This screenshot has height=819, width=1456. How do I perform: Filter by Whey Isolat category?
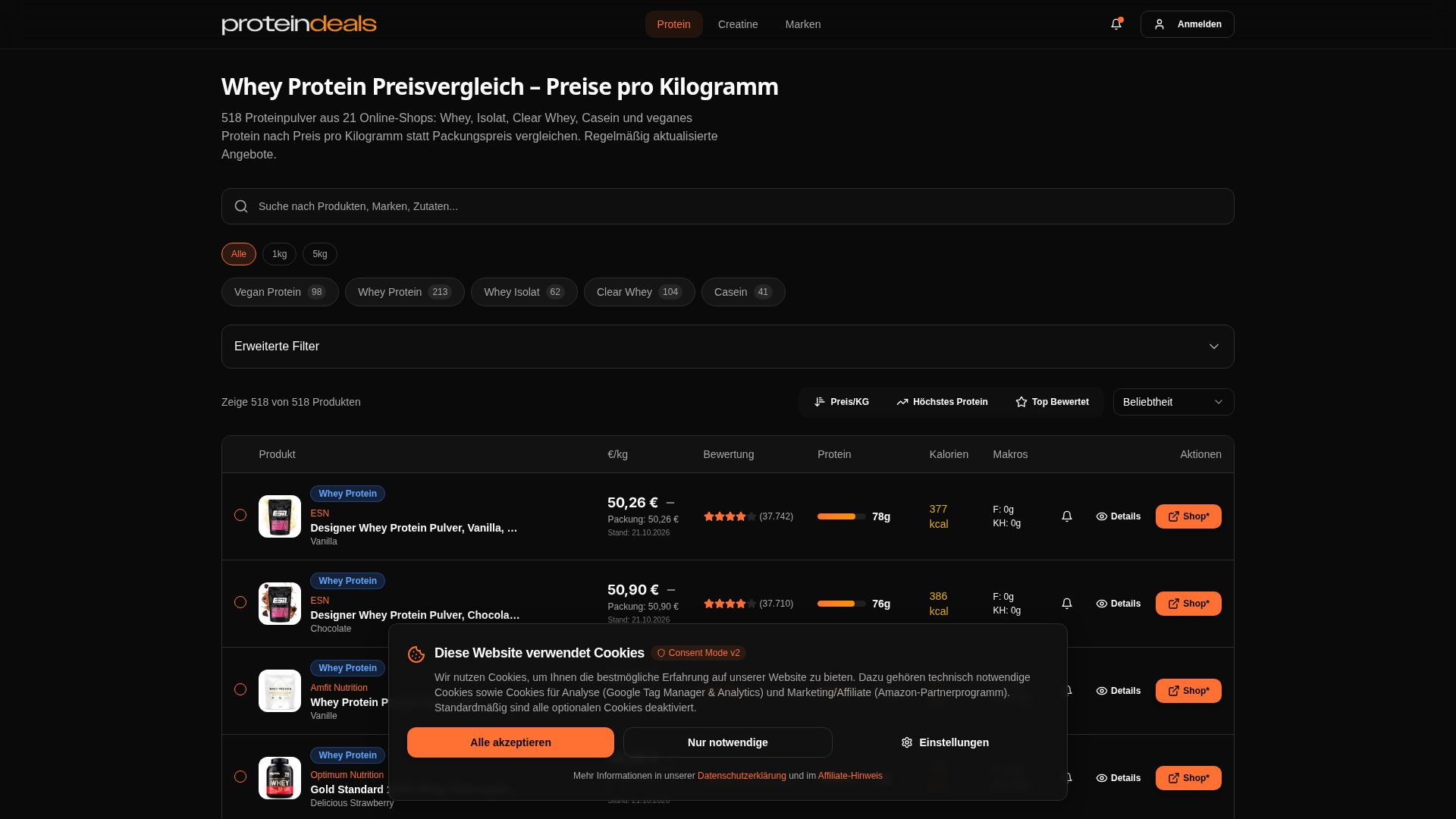[x=524, y=292]
